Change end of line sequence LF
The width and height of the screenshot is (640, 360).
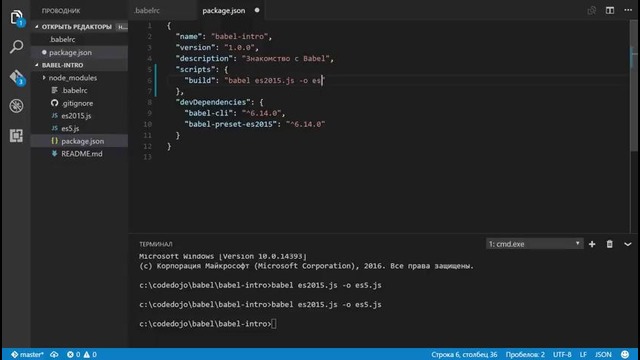[583, 354]
